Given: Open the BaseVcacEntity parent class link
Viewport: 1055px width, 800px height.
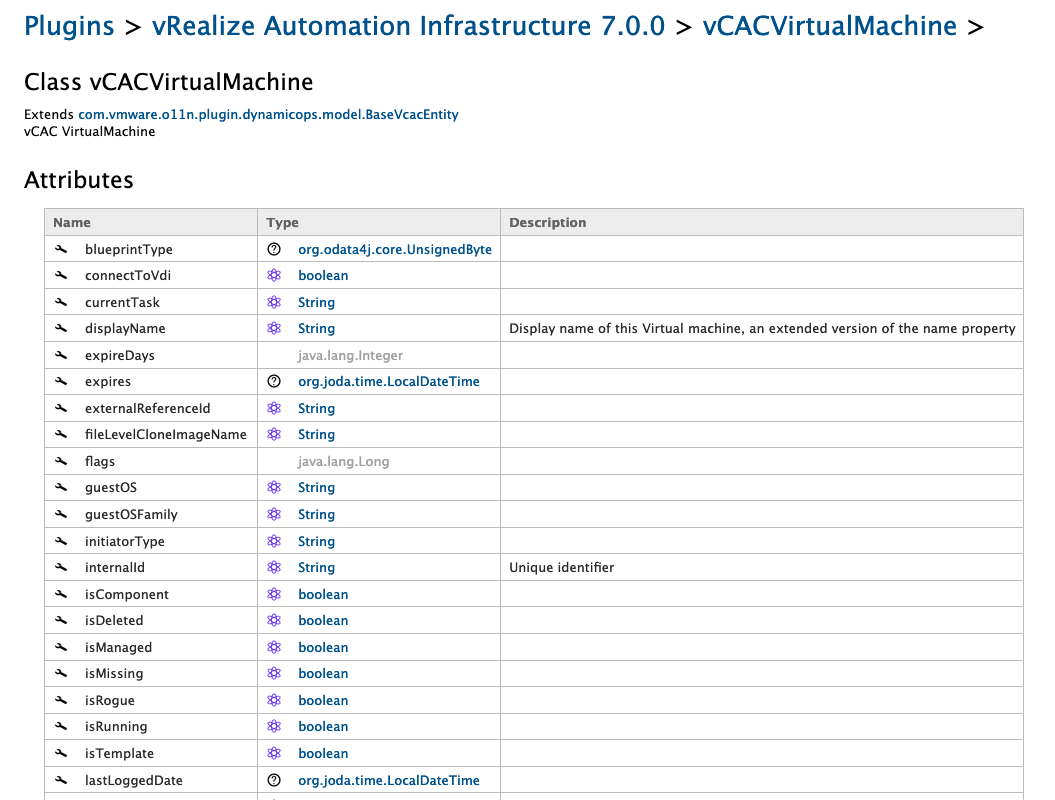Looking at the screenshot, I should tap(268, 114).
